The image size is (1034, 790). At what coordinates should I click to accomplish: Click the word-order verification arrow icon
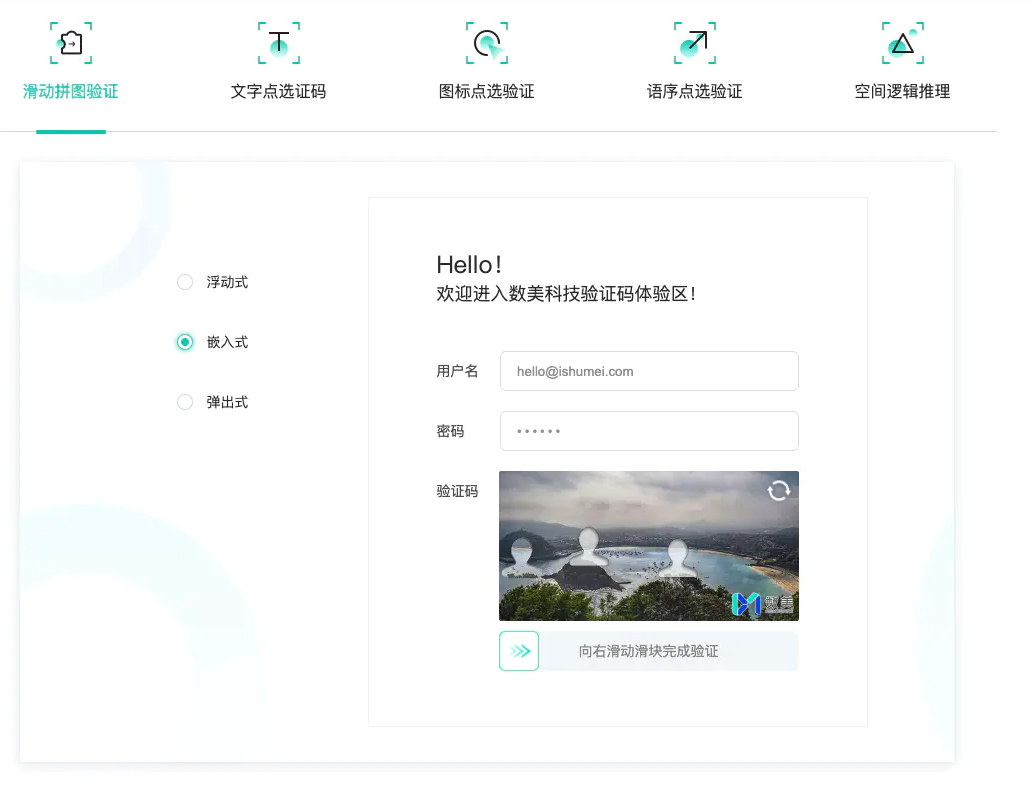tap(694, 43)
